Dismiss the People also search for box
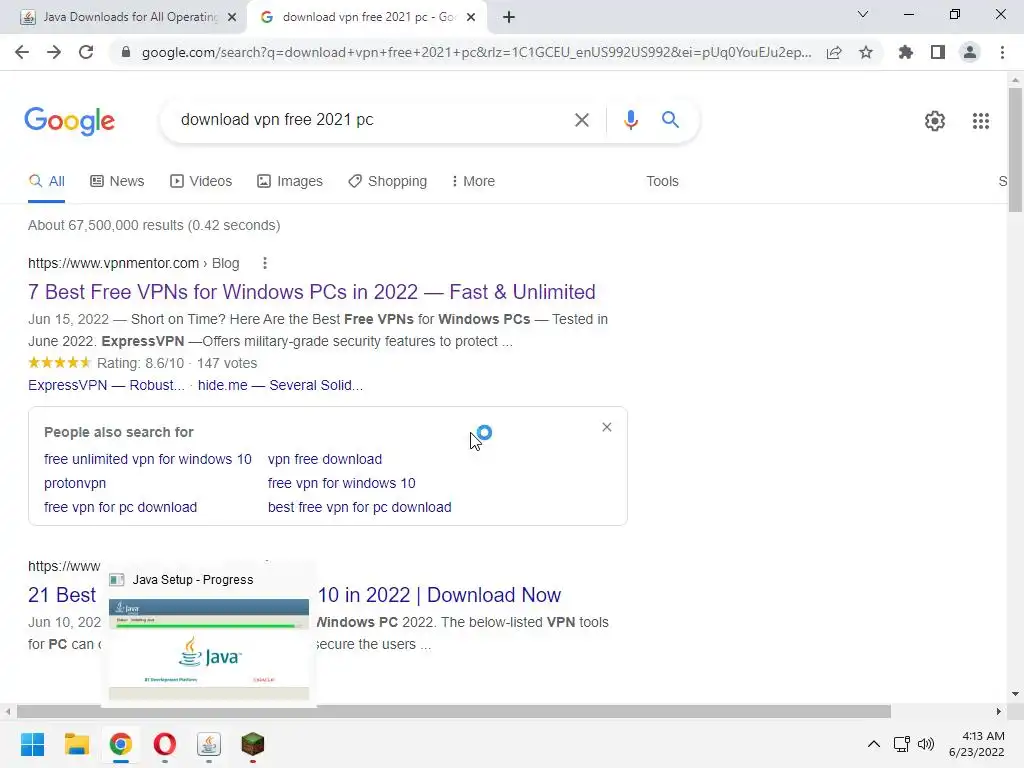 607,427
